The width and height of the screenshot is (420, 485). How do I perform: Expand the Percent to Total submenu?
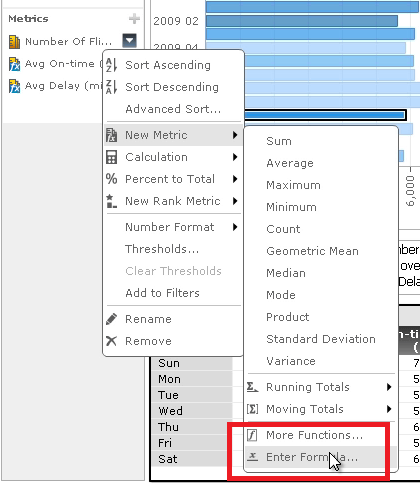point(172,179)
